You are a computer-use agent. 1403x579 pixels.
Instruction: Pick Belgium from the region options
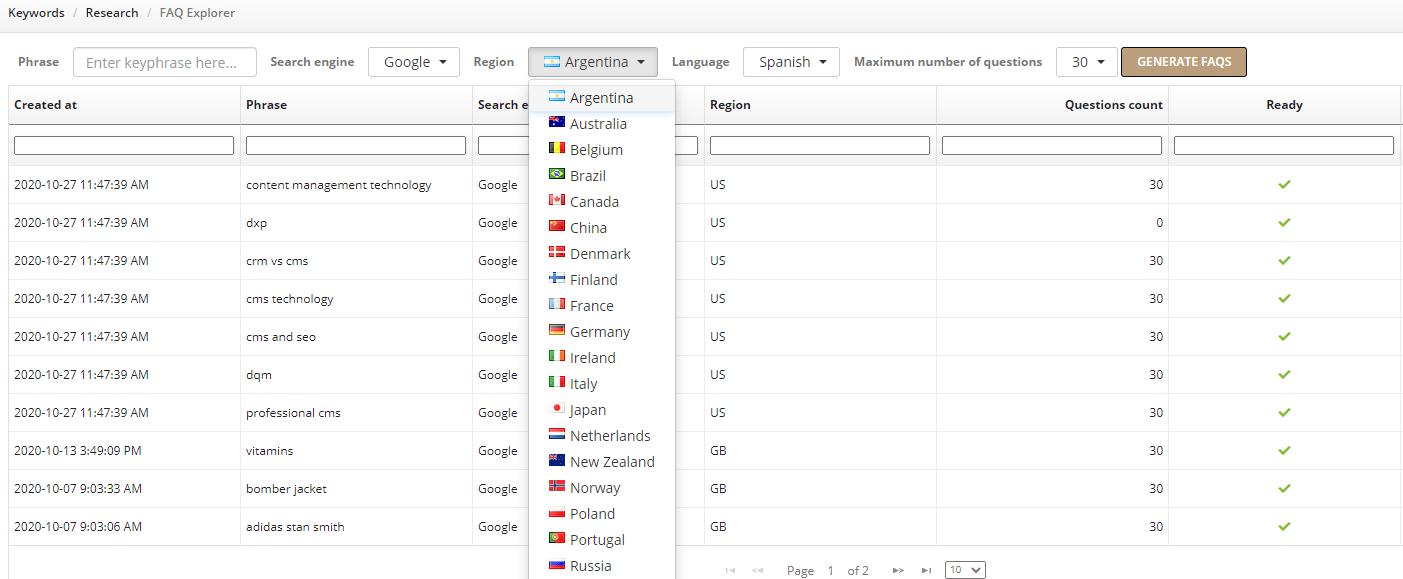click(x=602, y=150)
